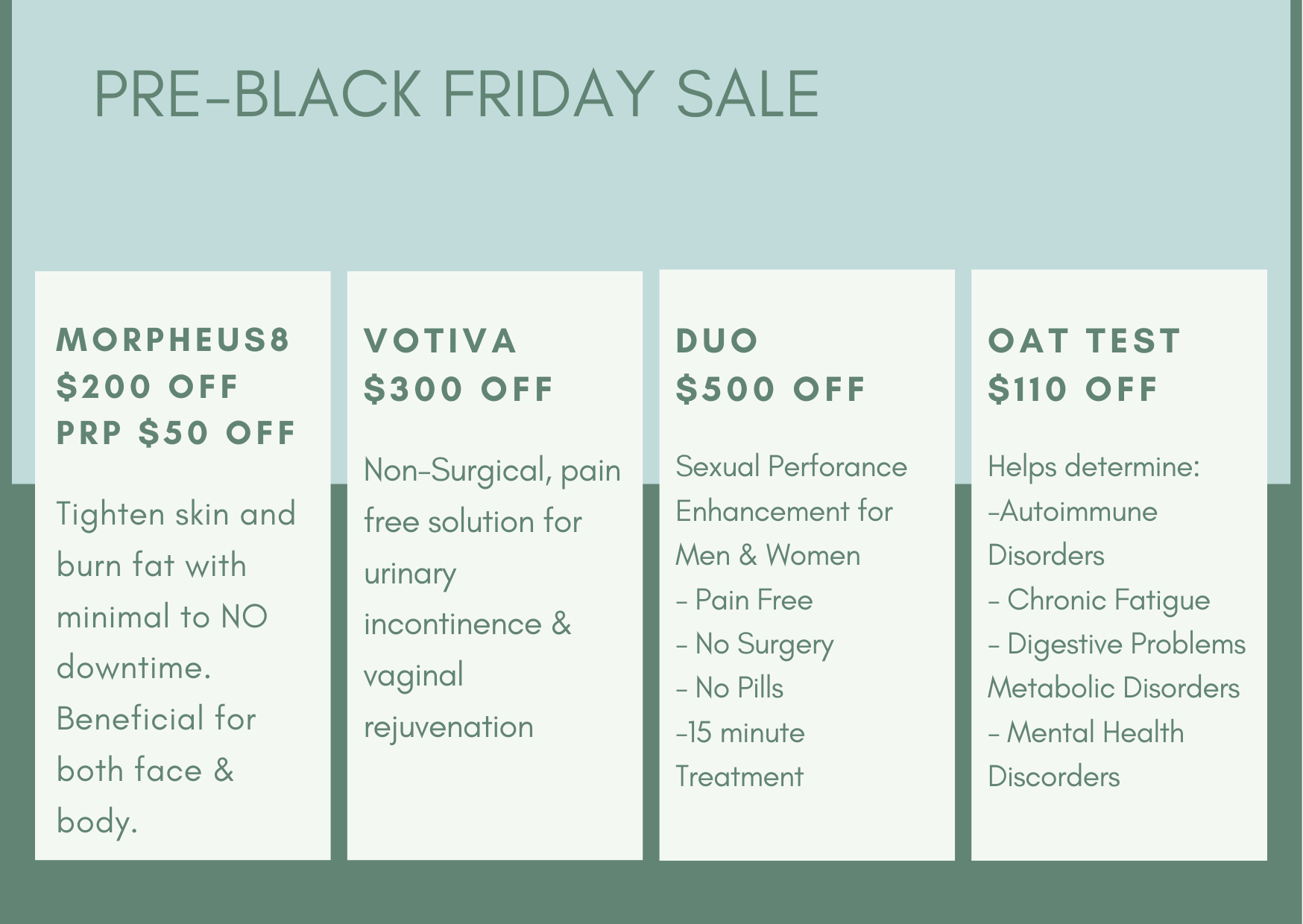Click the DUO $500 OFF price
This screenshot has height=924, width=1303.
click(771, 389)
